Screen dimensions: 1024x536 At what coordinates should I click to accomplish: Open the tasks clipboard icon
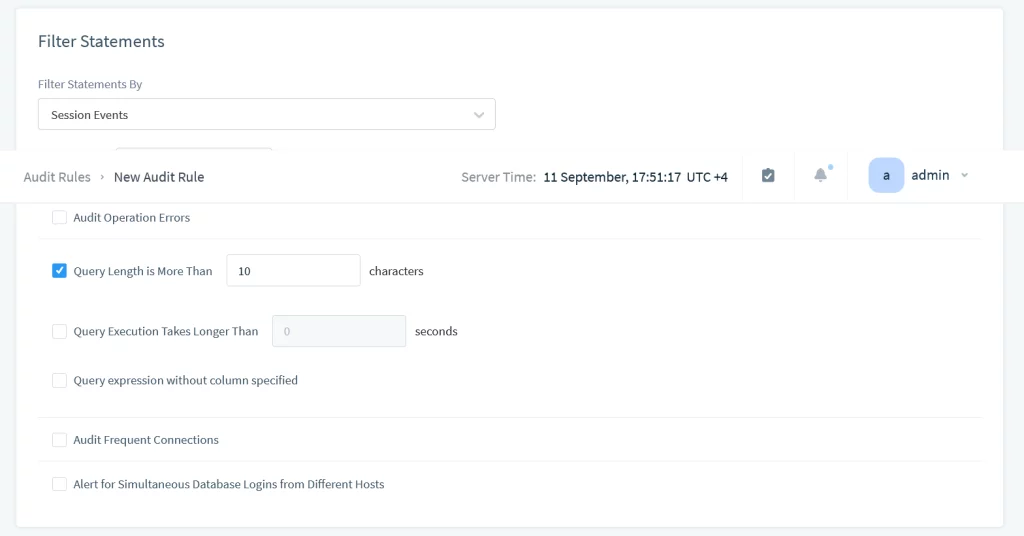click(768, 176)
